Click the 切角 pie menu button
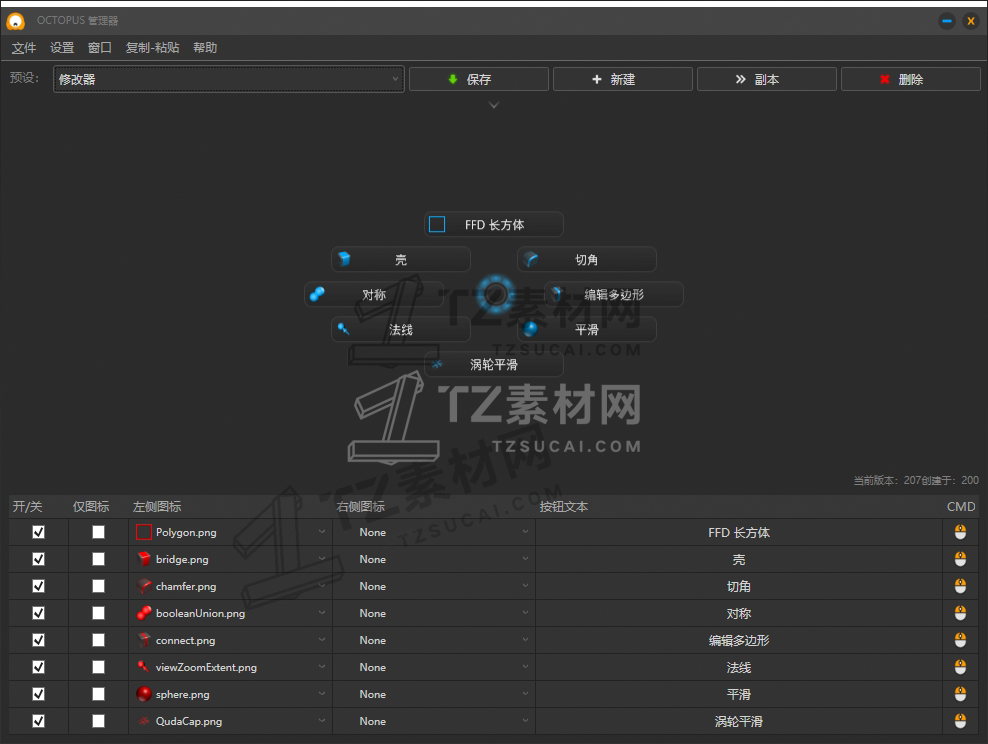The width and height of the screenshot is (988, 744). click(587, 260)
